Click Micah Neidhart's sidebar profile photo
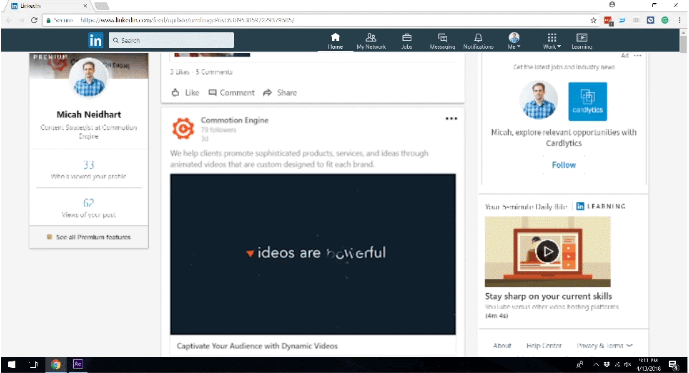Image resolution: width=689 pixels, height=373 pixels. click(x=89, y=78)
